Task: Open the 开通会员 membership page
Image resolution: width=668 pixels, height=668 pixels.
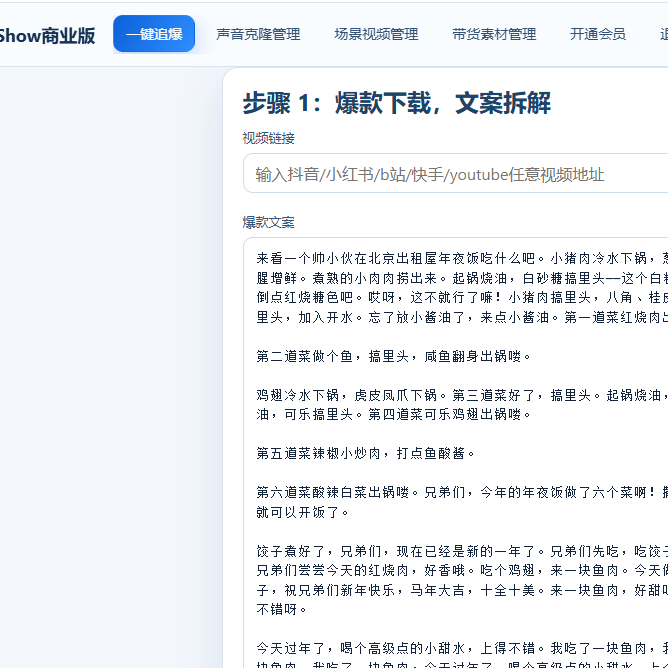Action: tap(598, 34)
